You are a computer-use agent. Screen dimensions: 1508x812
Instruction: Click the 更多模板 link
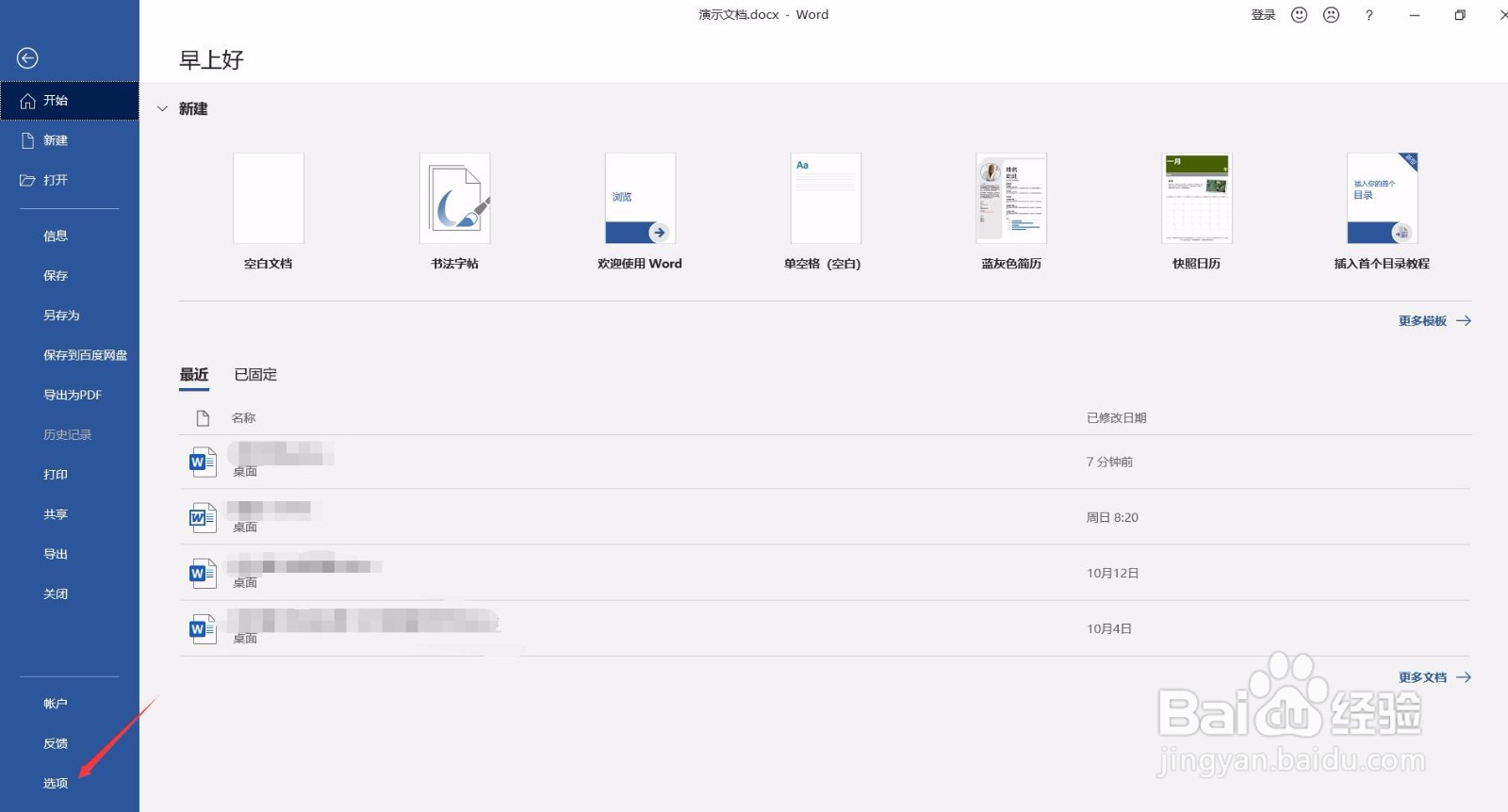1422,321
